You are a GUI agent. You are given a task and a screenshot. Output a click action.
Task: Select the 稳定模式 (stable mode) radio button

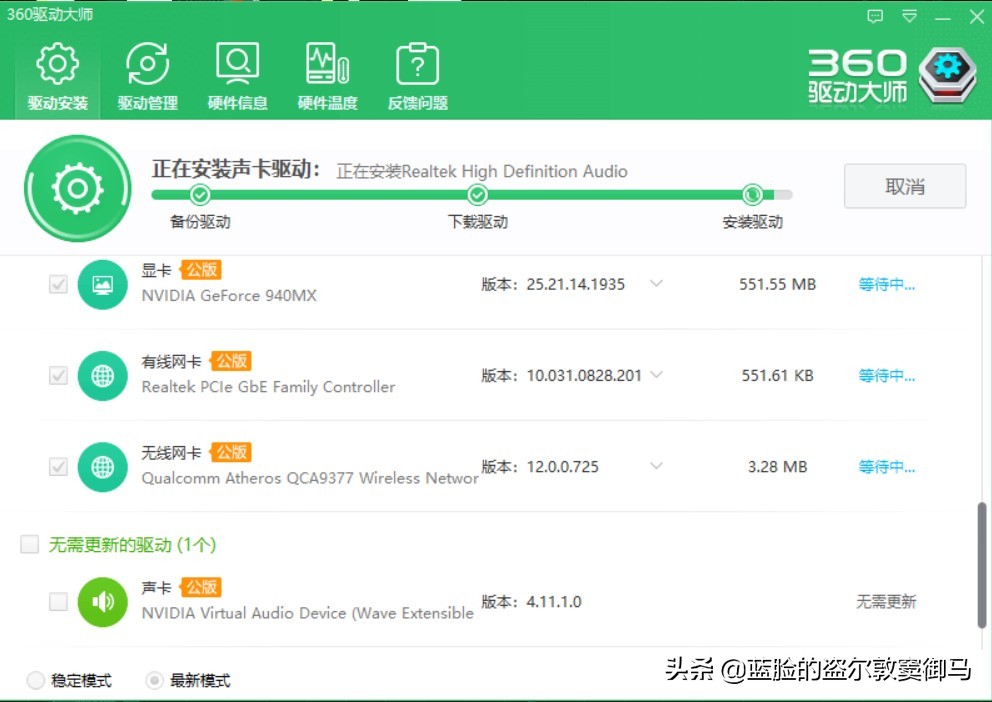point(36,679)
